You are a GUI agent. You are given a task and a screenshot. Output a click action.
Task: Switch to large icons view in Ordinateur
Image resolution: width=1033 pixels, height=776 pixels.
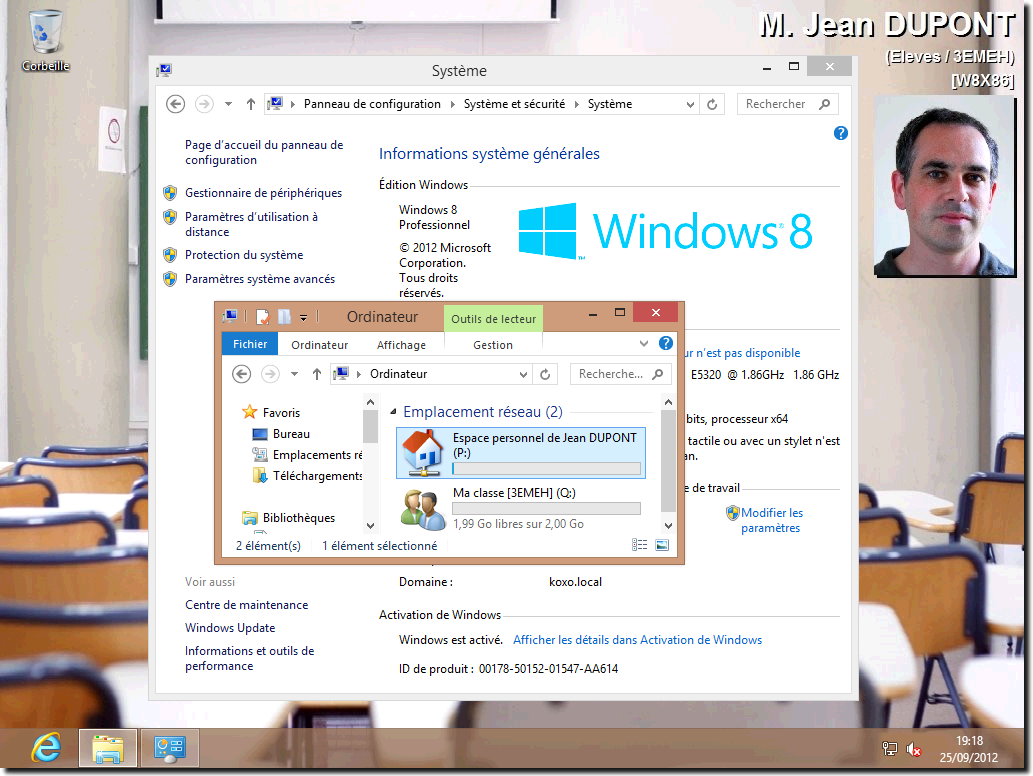[x=662, y=545]
